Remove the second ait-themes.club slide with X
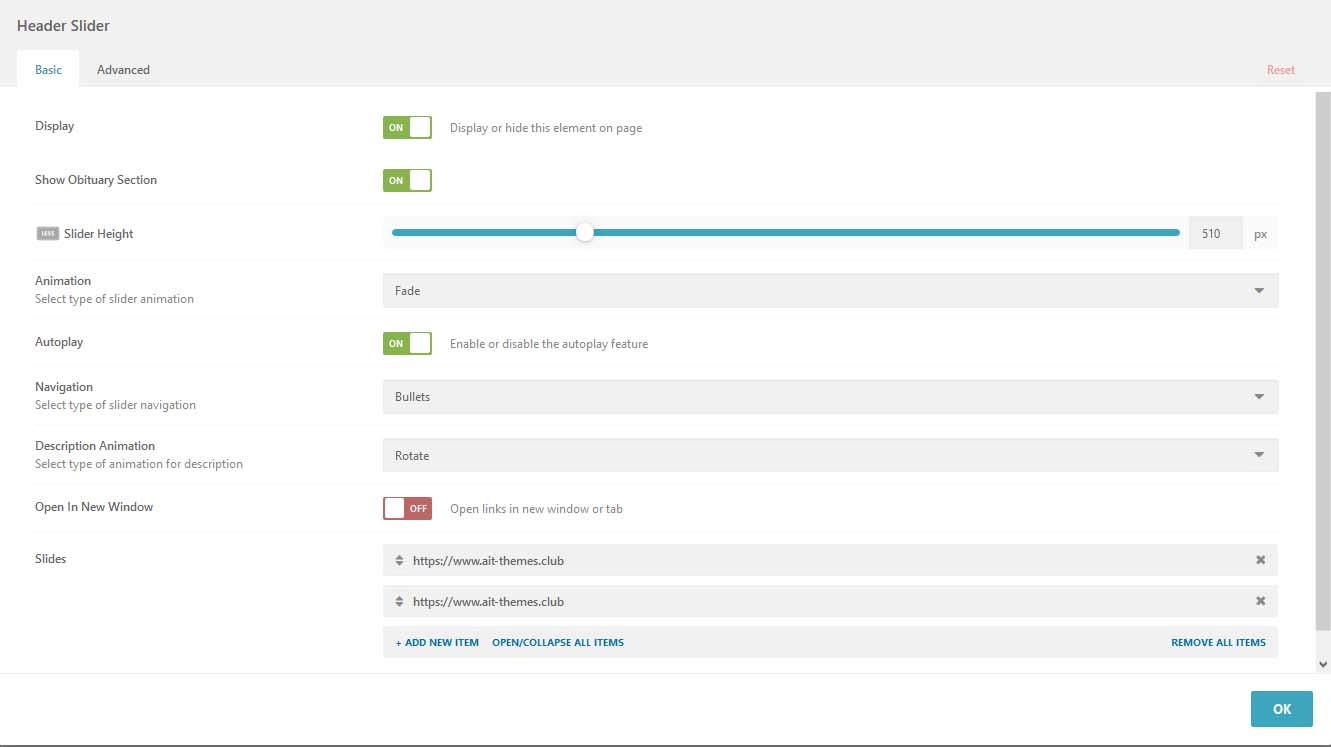 pos(1260,601)
